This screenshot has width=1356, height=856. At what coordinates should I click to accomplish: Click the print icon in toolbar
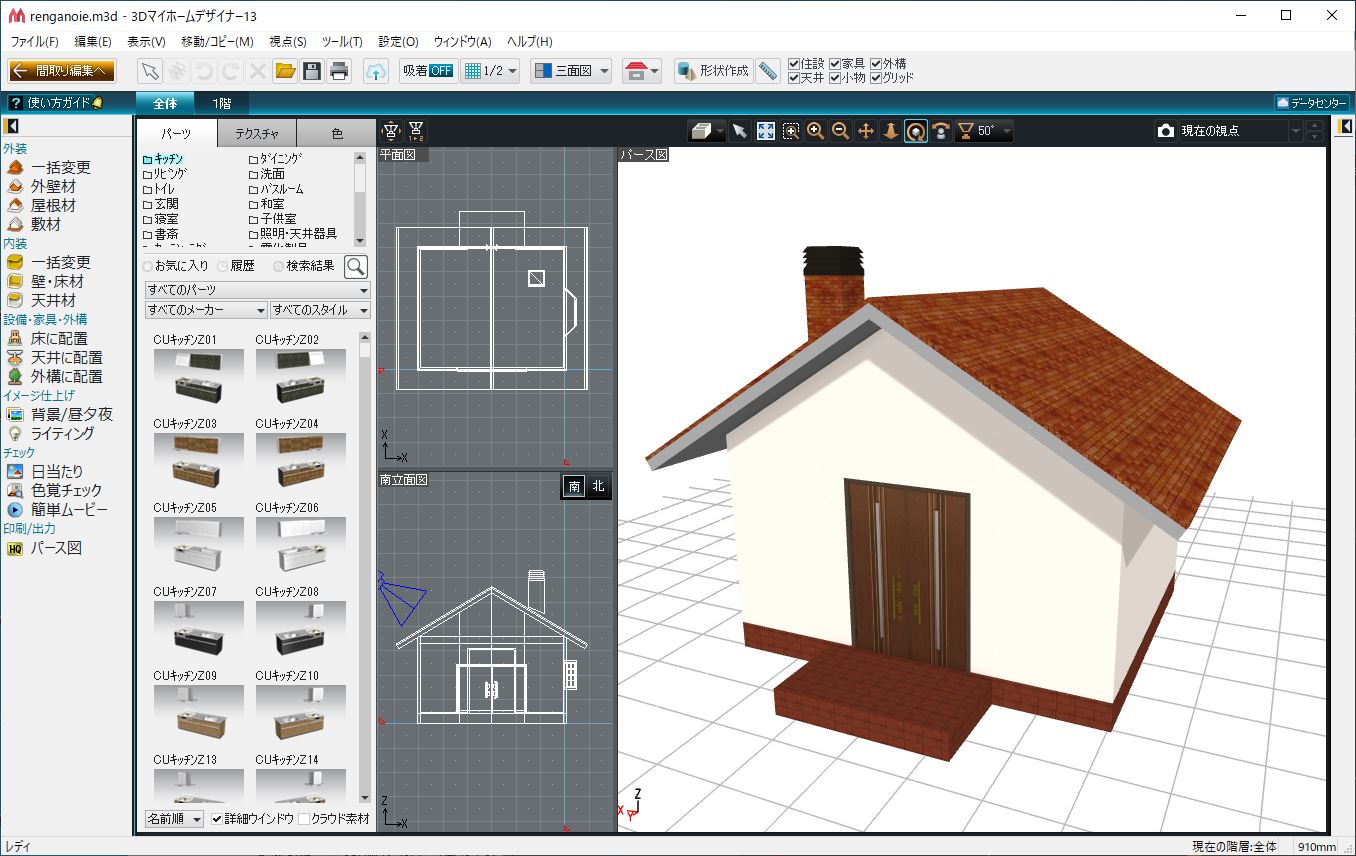(x=339, y=71)
